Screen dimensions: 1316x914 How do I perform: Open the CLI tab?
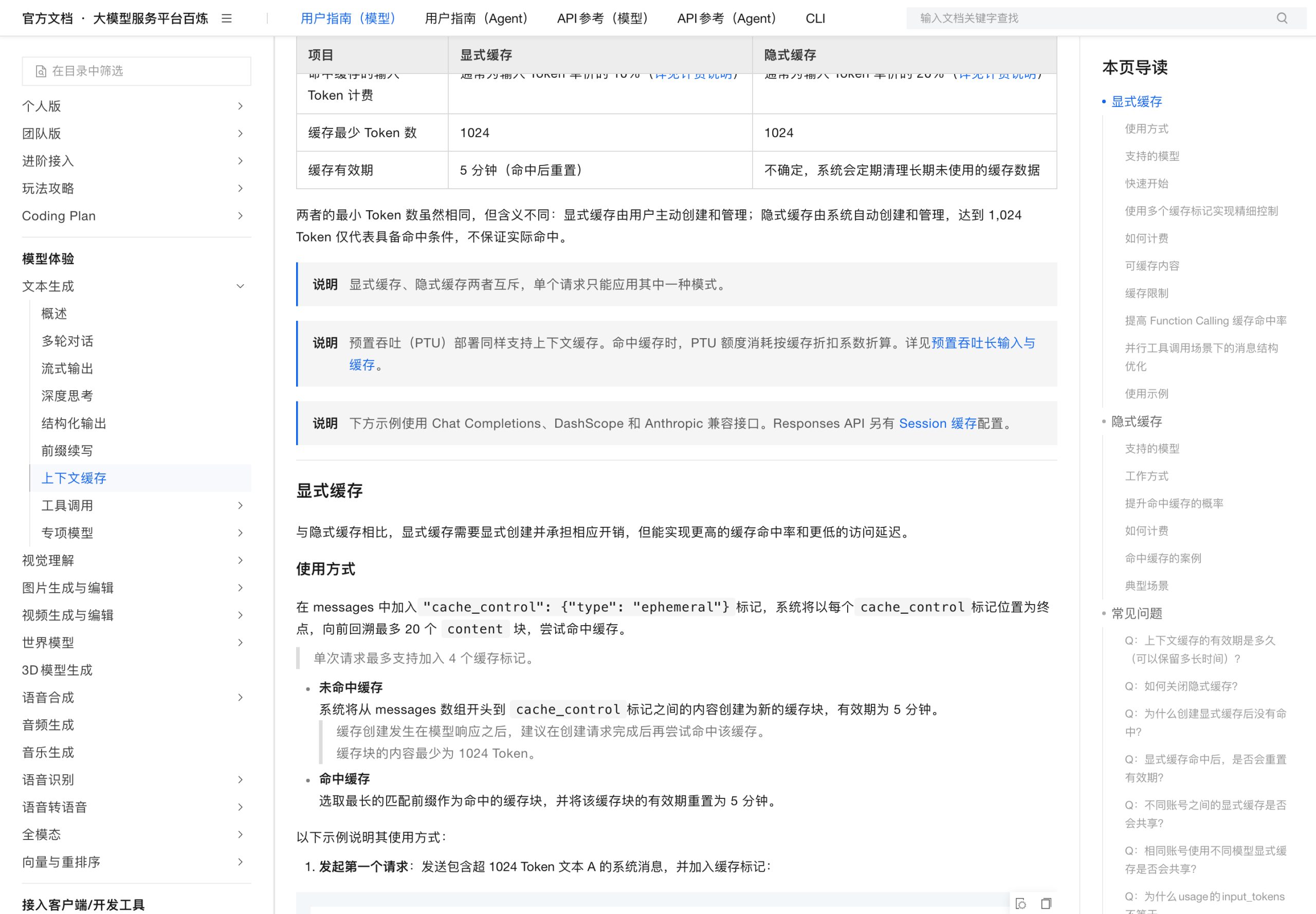[815, 19]
